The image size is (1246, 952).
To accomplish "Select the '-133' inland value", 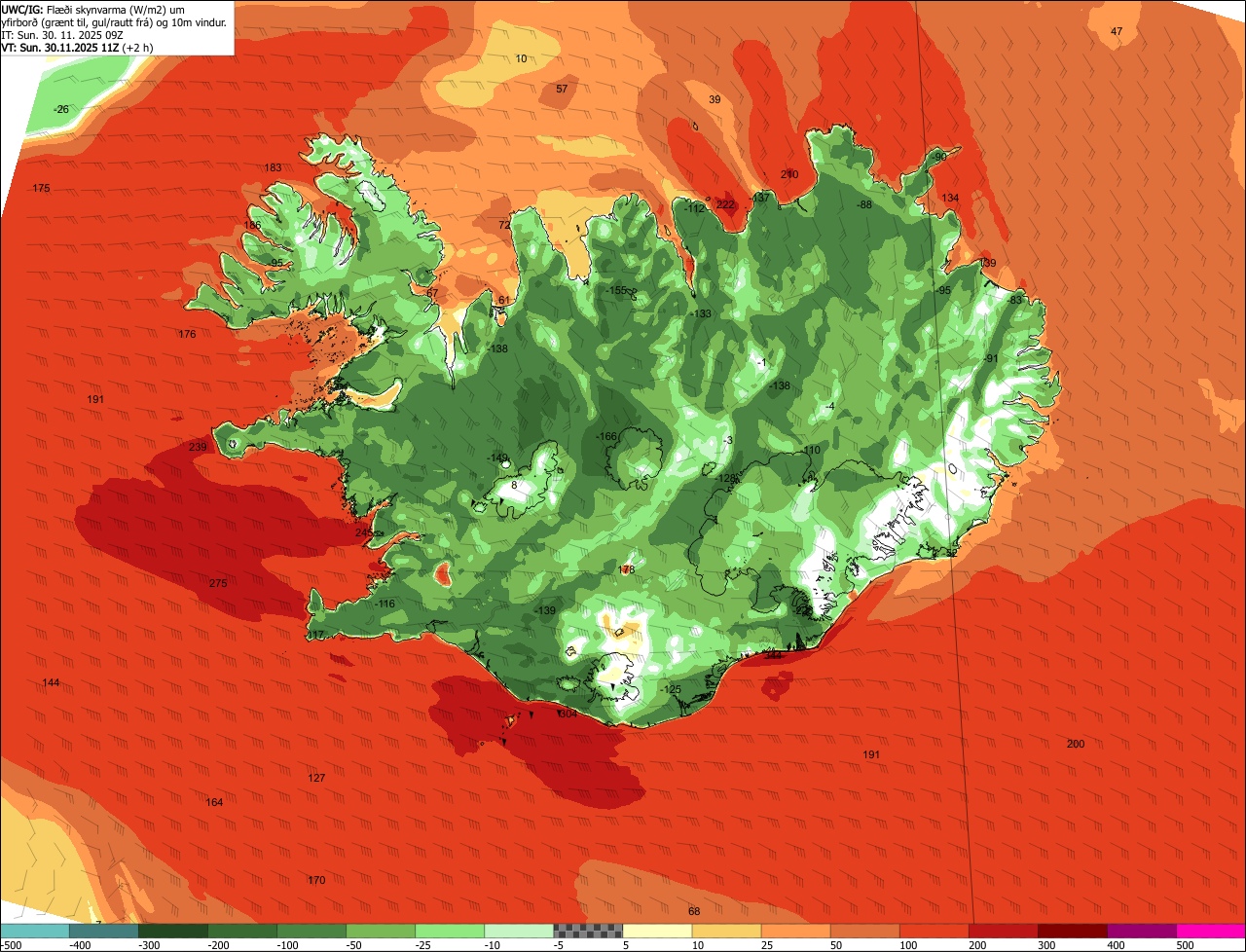I will coord(701,313).
